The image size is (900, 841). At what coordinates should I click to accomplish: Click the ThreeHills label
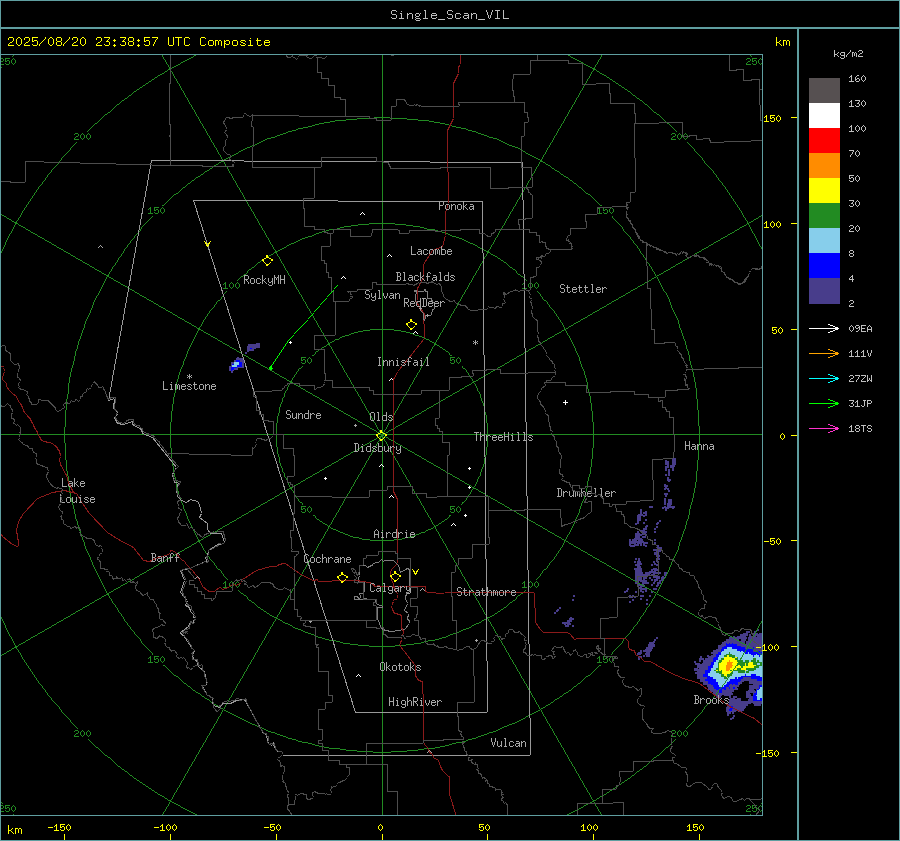coord(503,437)
